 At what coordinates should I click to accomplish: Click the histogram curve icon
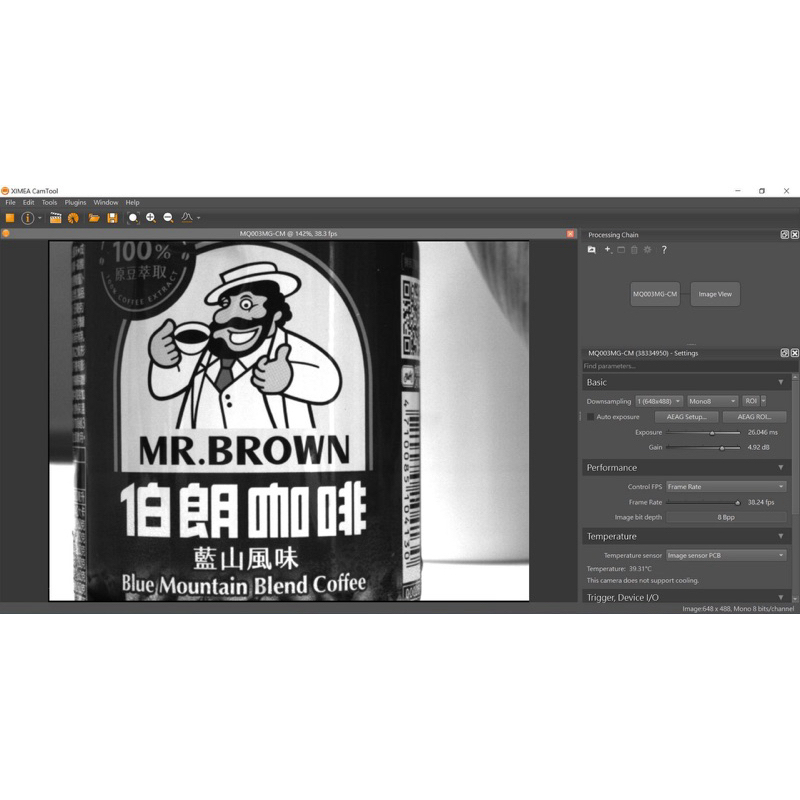[187, 217]
